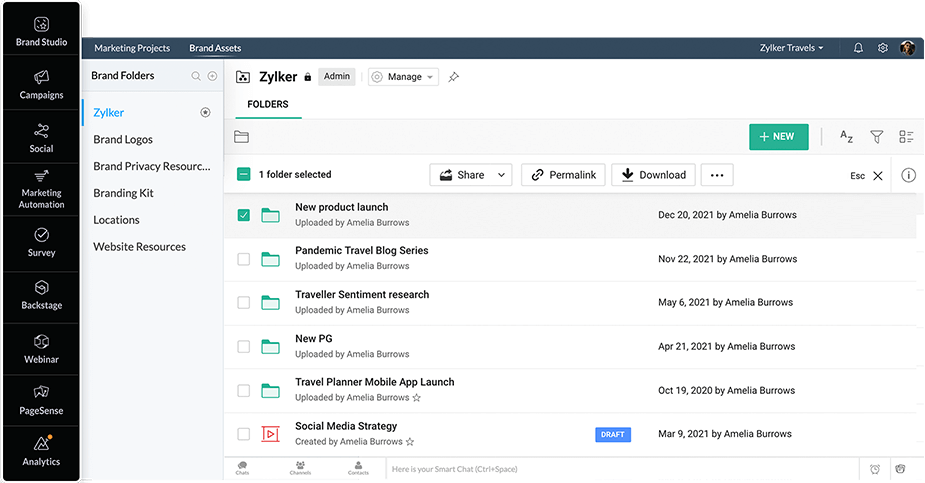The image size is (925, 483).
Task: Open the Backstage app
Action: (x=41, y=295)
